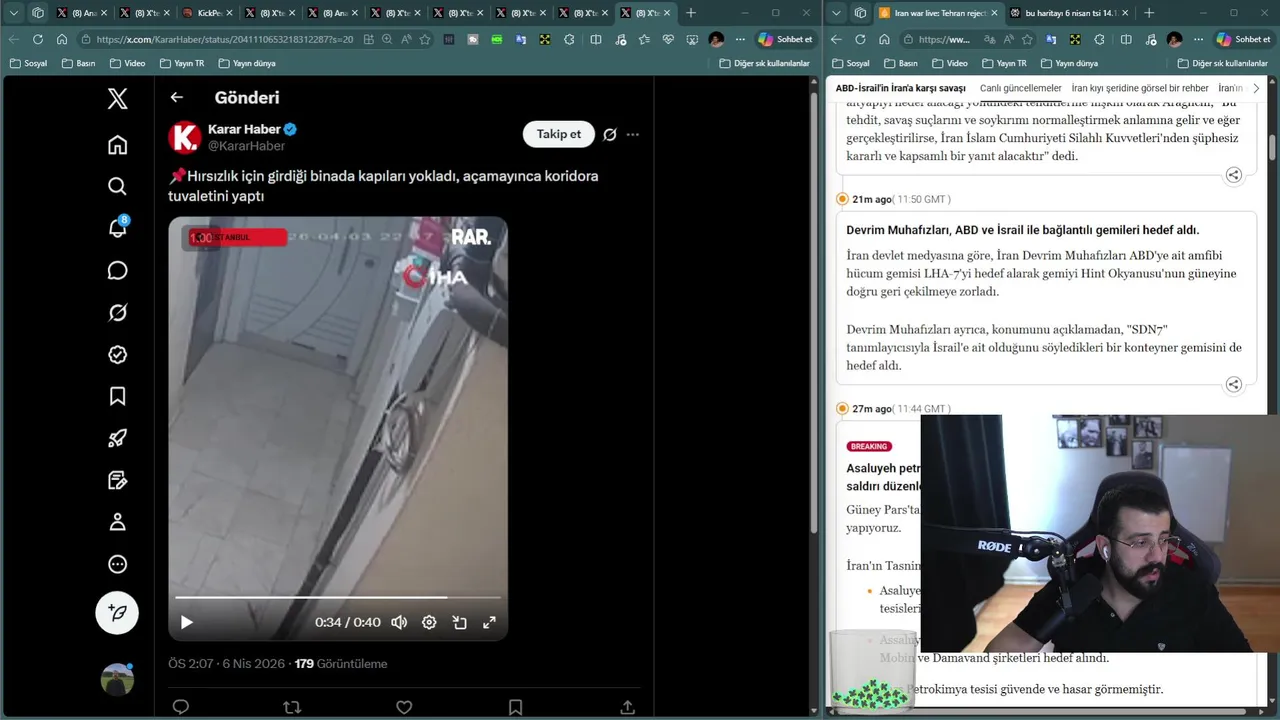Open the @KararHaber handle link
The height and width of the screenshot is (720, 1280).
[246, 146]
